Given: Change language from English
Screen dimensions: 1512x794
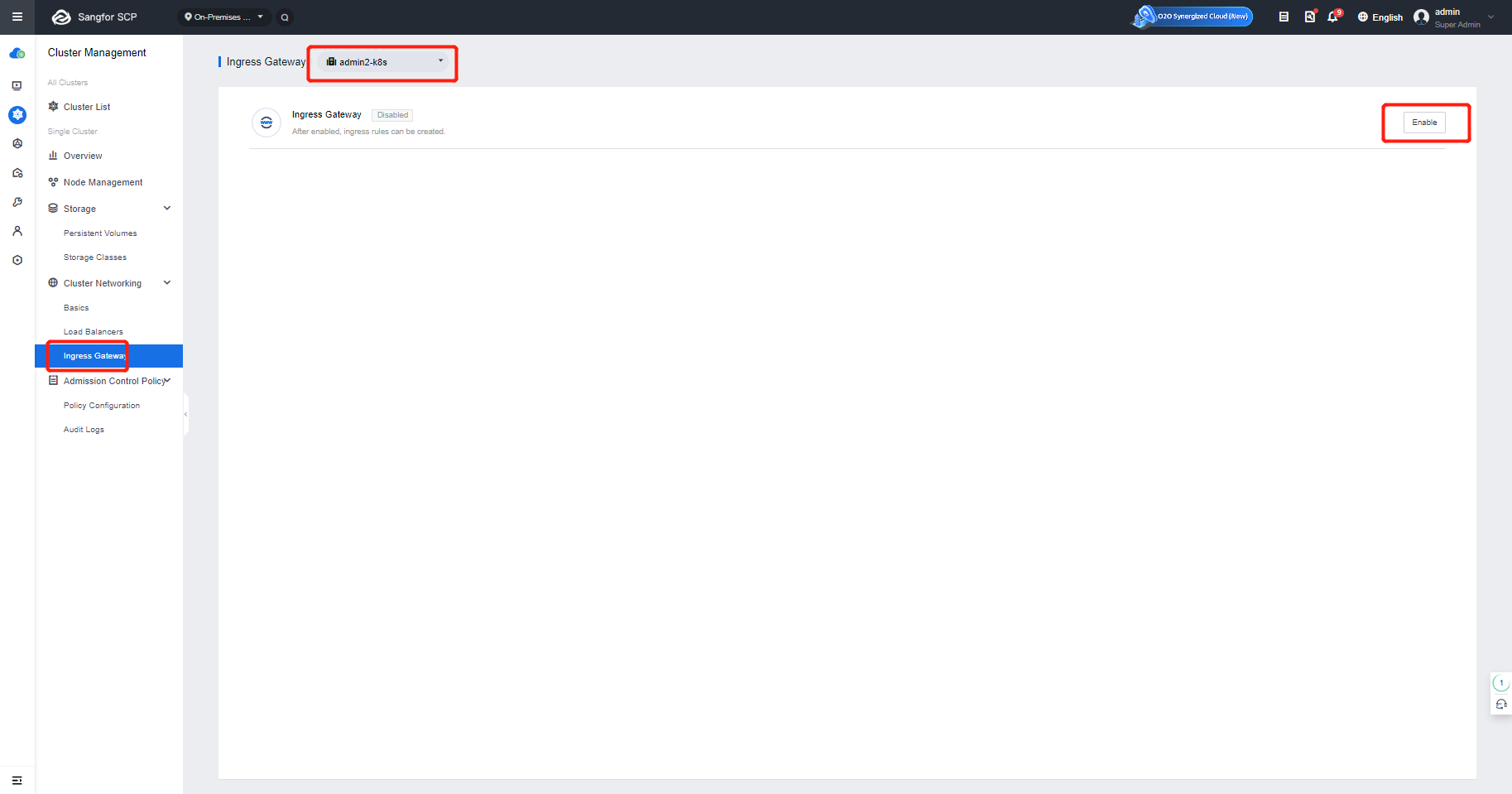Looking at the screenshot, I should [1380, 17].
